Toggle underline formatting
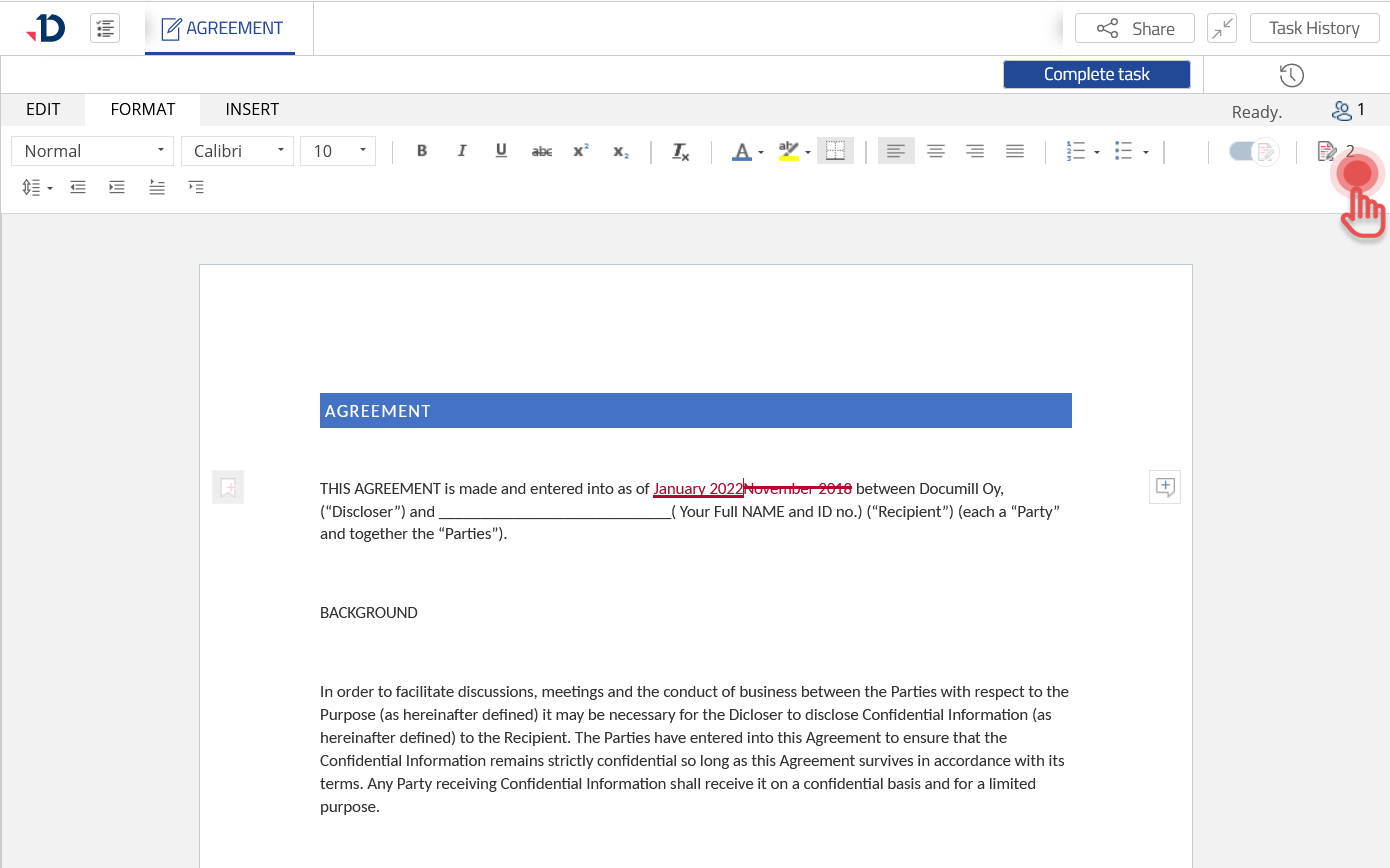The image size is (1390, 868). coord(501,151)
